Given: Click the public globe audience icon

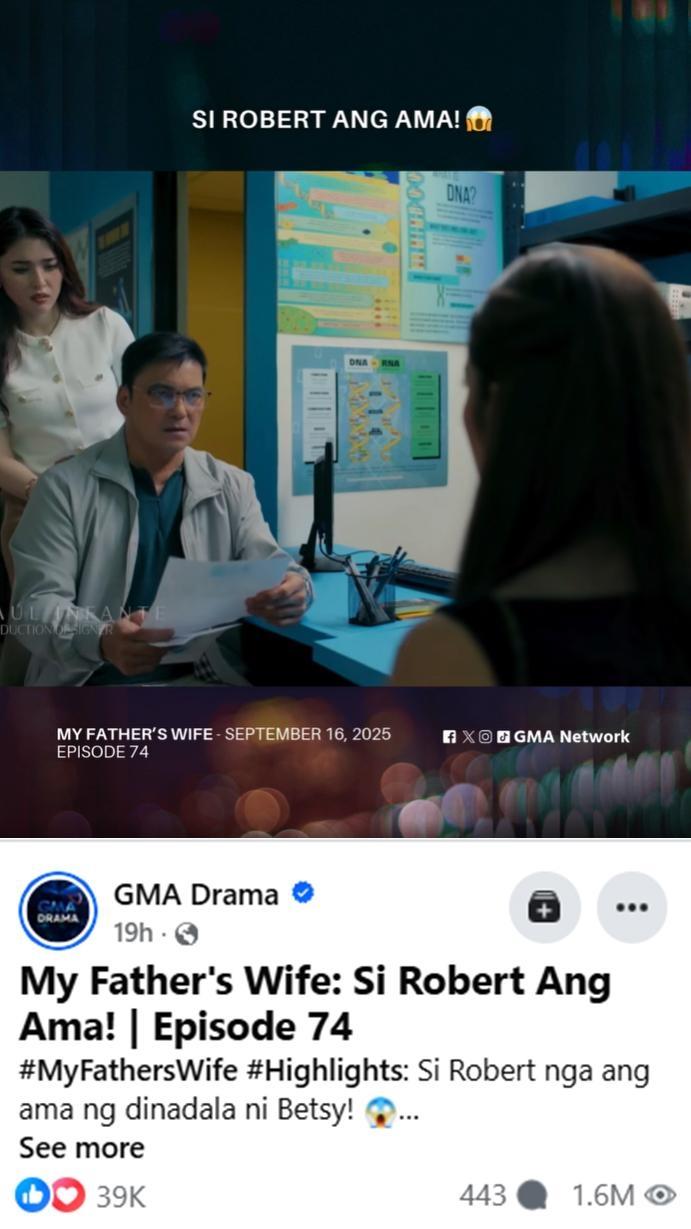Looking at the screenshot, I should point(186,934).
